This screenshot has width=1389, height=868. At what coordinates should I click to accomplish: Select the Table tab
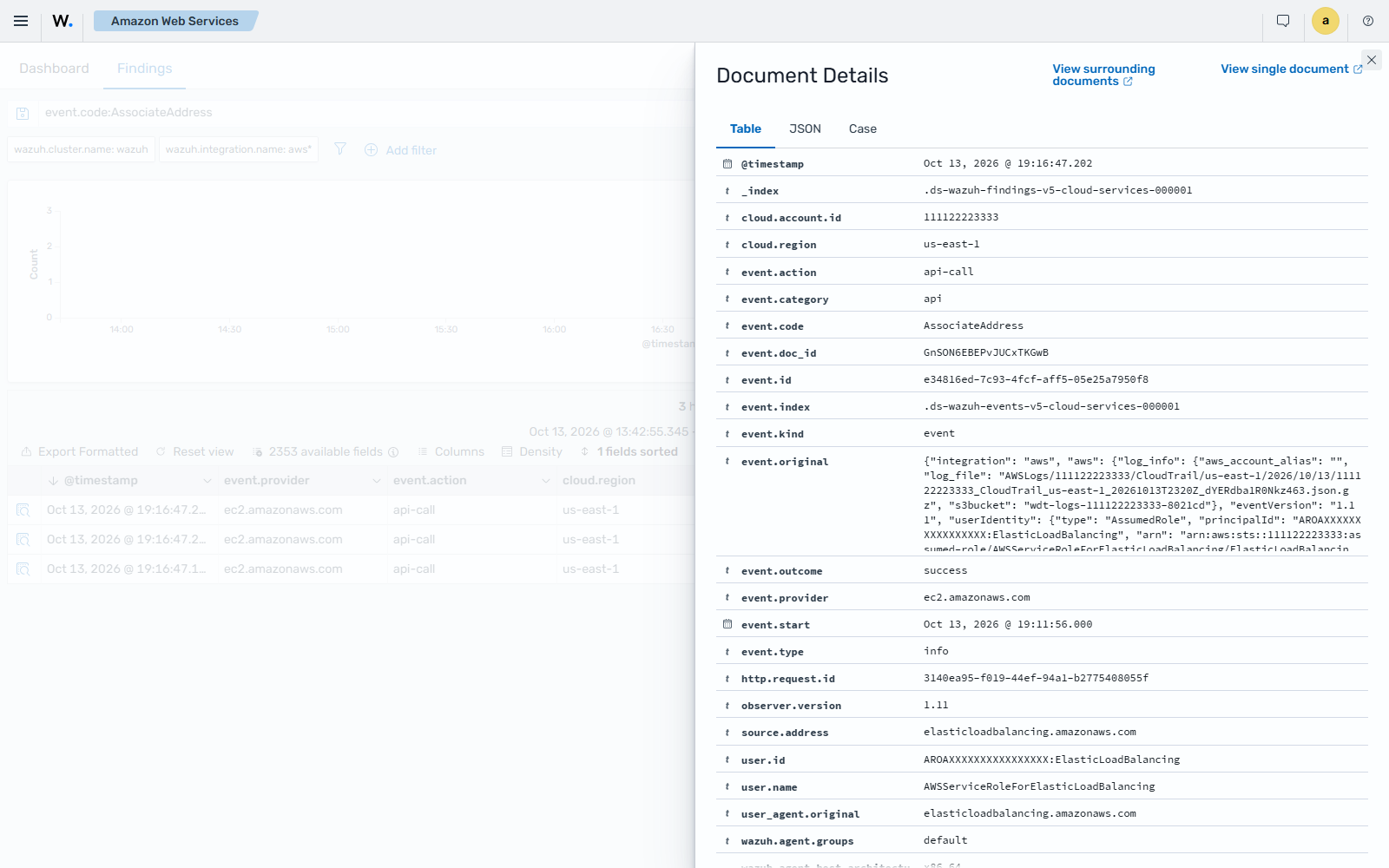pos(746,128)
